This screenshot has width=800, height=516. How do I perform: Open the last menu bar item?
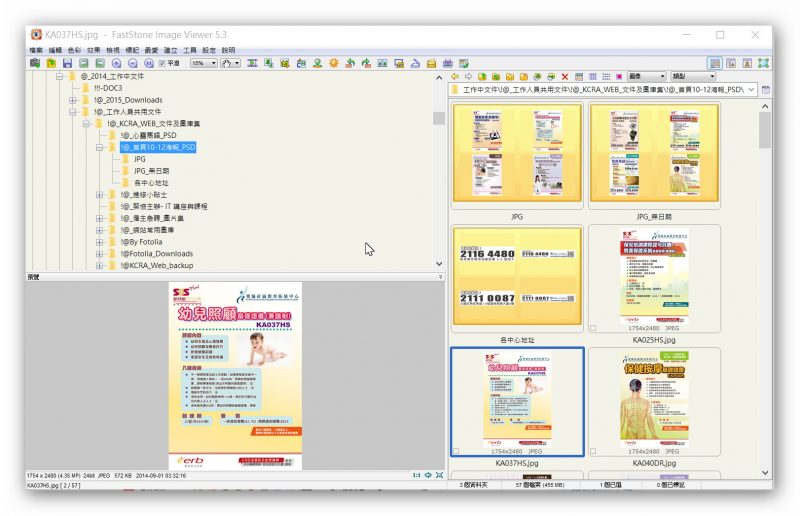click(x=228, y=50)
